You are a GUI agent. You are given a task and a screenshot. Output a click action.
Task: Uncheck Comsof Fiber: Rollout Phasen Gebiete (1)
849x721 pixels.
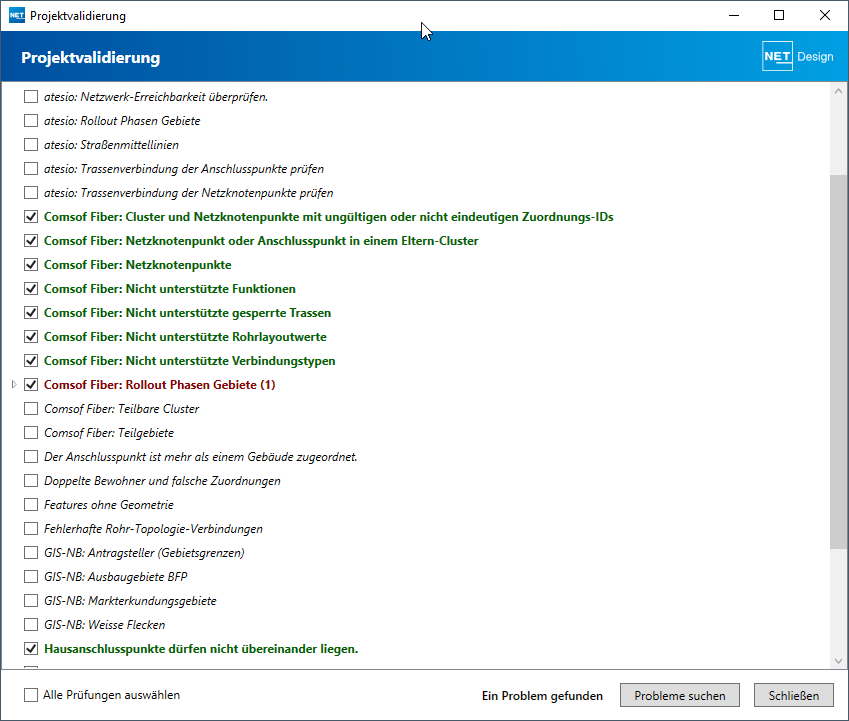pos(31,385)
